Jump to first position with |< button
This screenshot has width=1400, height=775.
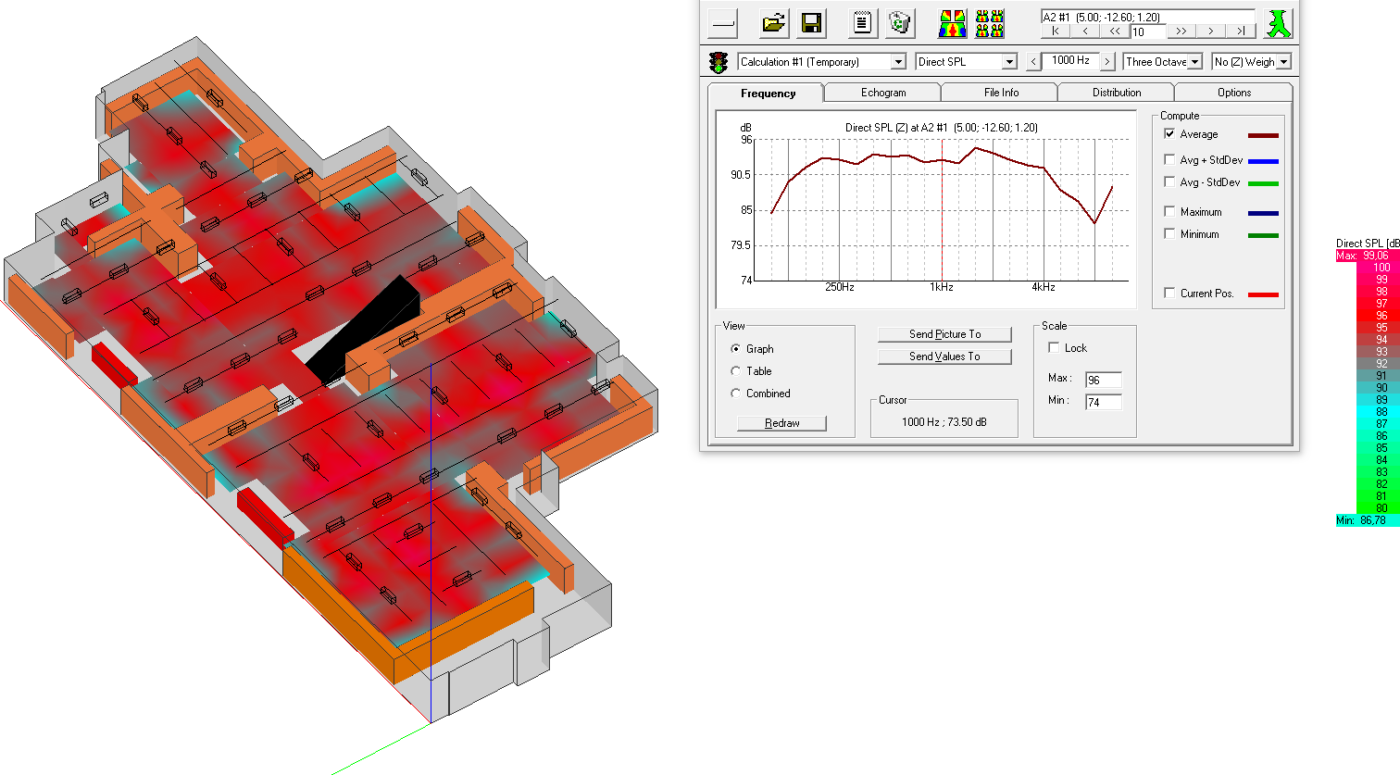pyautogui.click(x=1055, y=31)
